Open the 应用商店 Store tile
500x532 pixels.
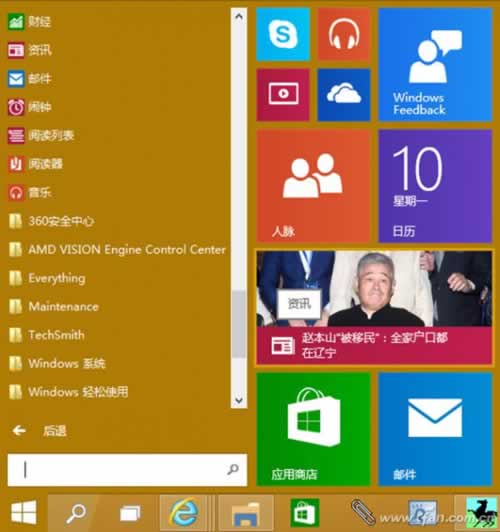point(313,429)
